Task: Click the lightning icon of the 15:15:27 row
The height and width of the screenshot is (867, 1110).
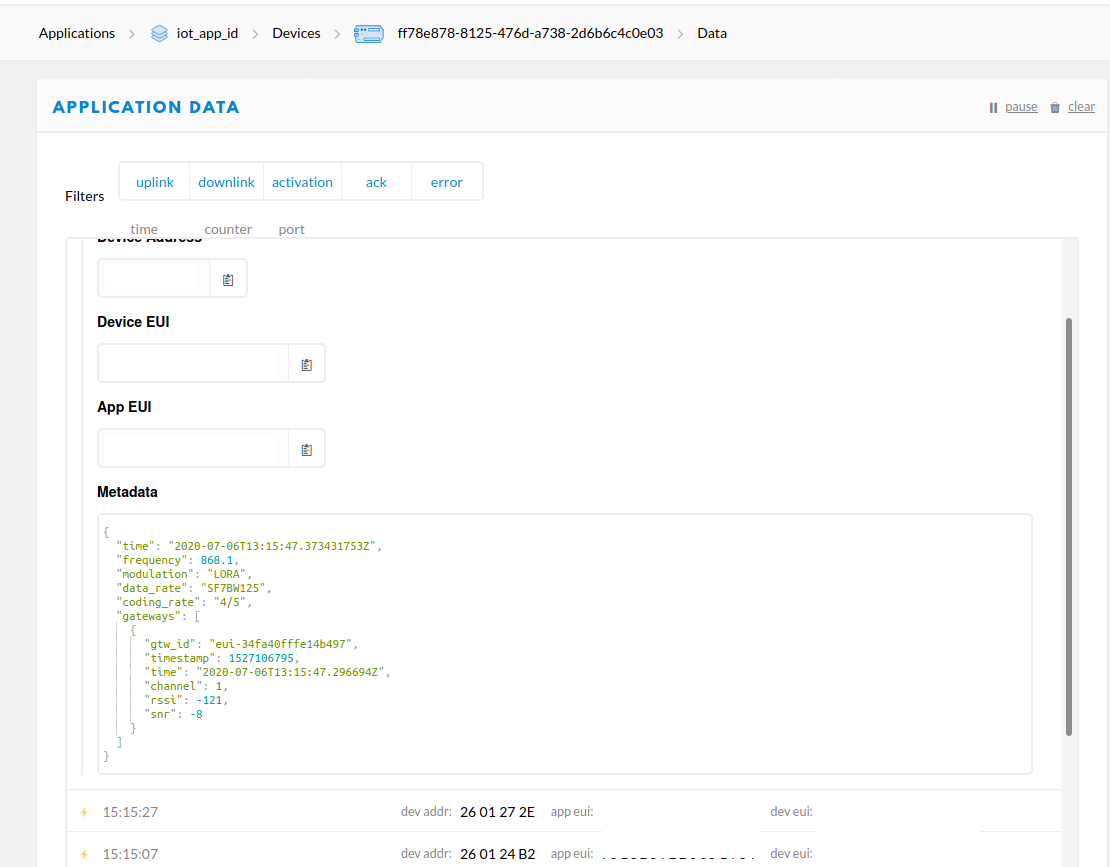Action: 84,812
